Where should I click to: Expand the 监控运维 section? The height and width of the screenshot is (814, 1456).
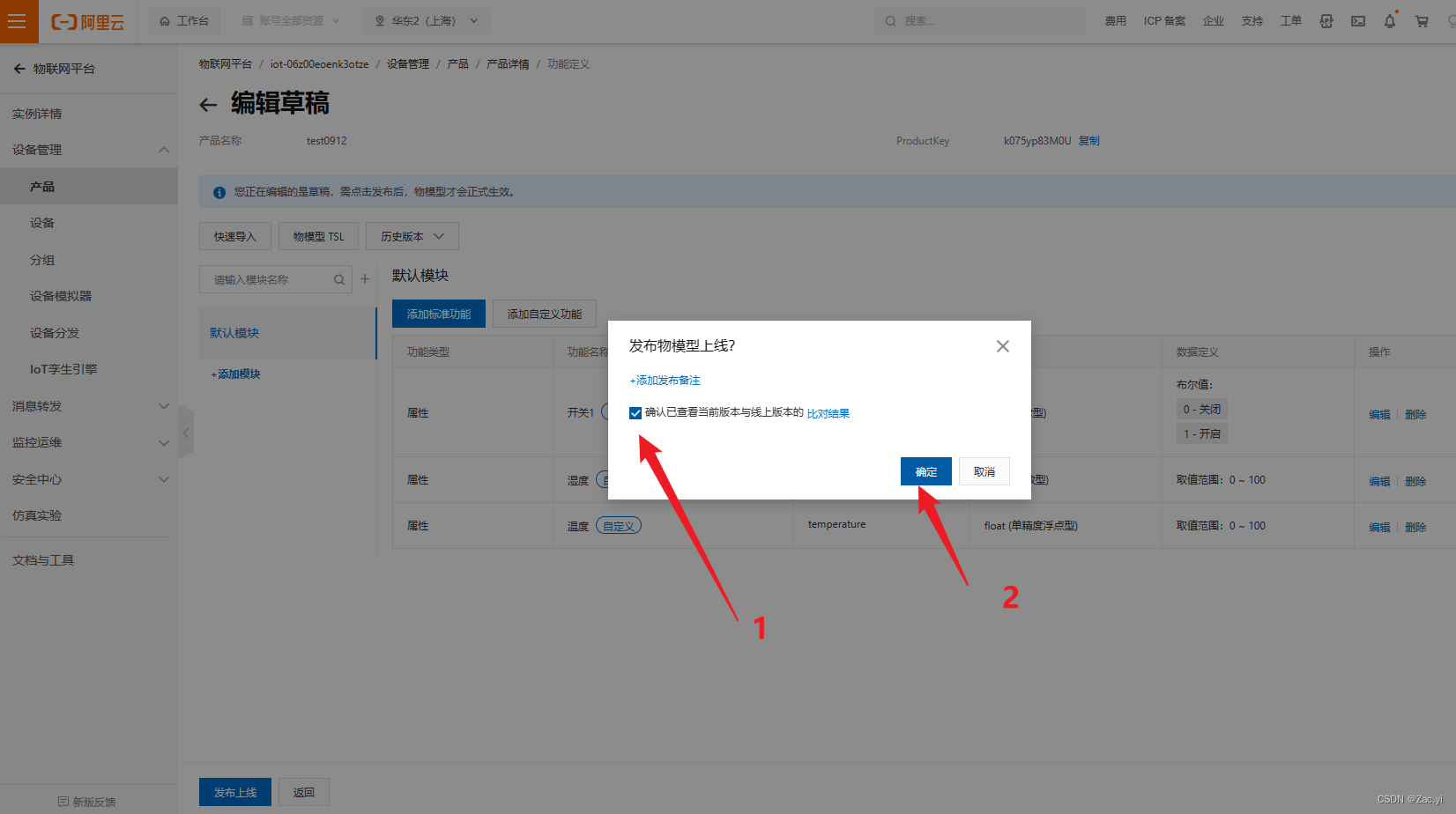[x=88, y=442]
